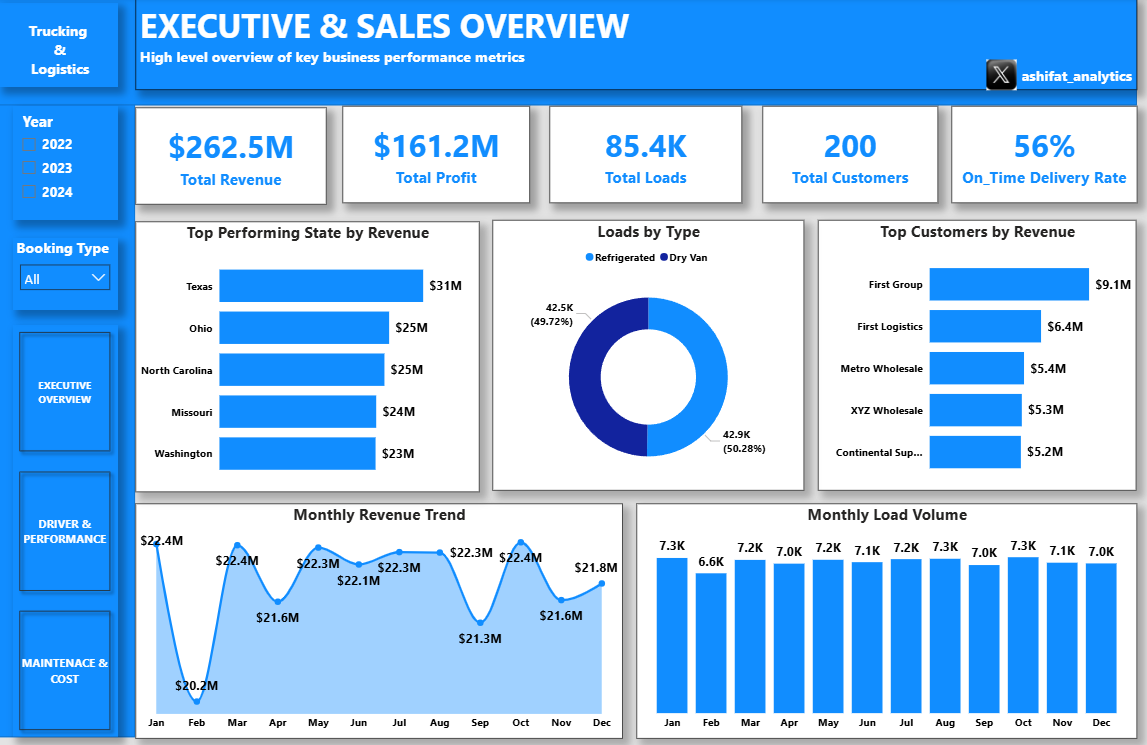Click the Trucking & Logistics title tile
The height and width of the screenshot is (745, 1147).
59,45
